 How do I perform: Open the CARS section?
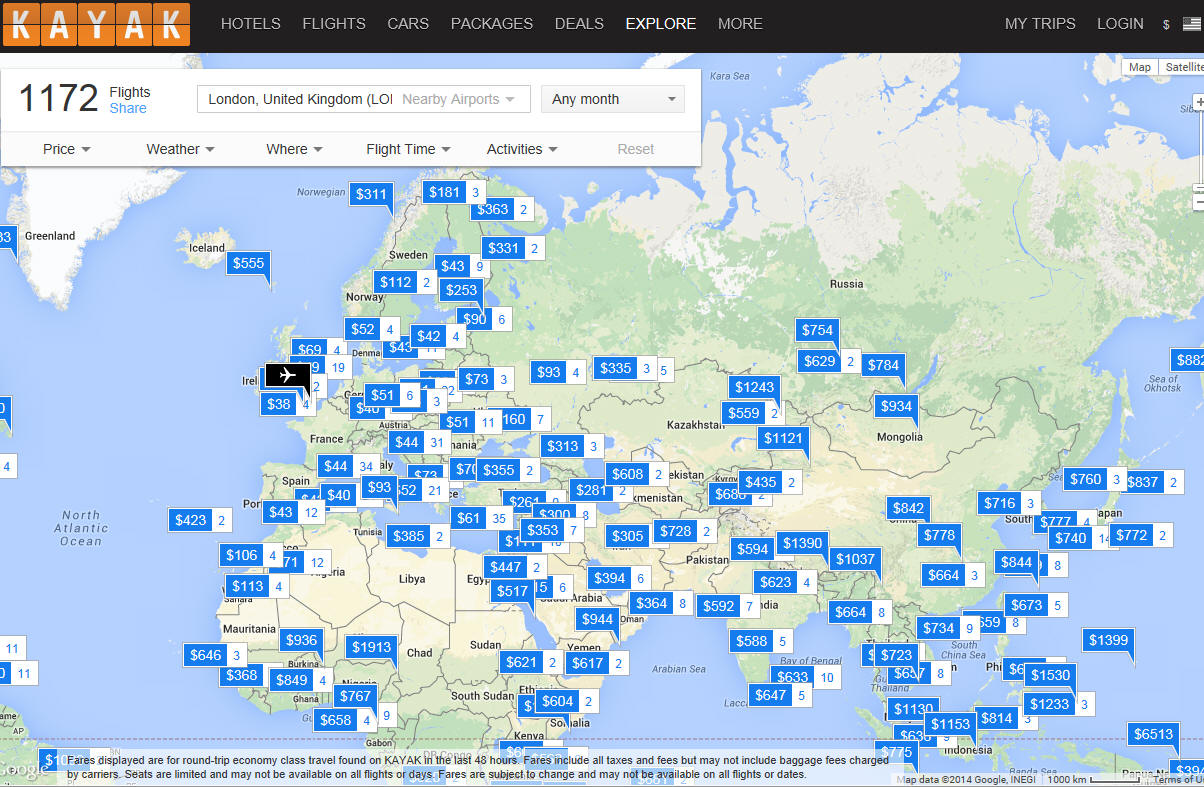pos(408,24)
